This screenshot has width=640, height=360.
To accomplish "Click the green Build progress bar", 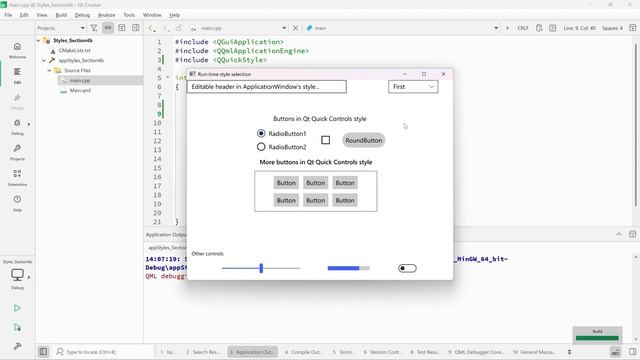I will [597, 338].
